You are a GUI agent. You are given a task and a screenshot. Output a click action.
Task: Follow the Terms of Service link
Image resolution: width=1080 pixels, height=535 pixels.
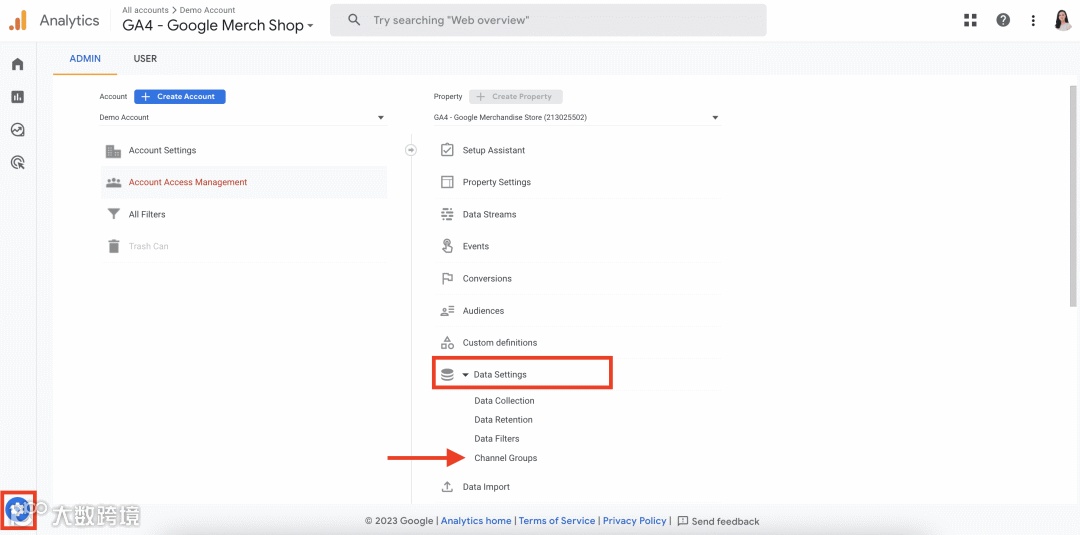(x=557, y=521)
